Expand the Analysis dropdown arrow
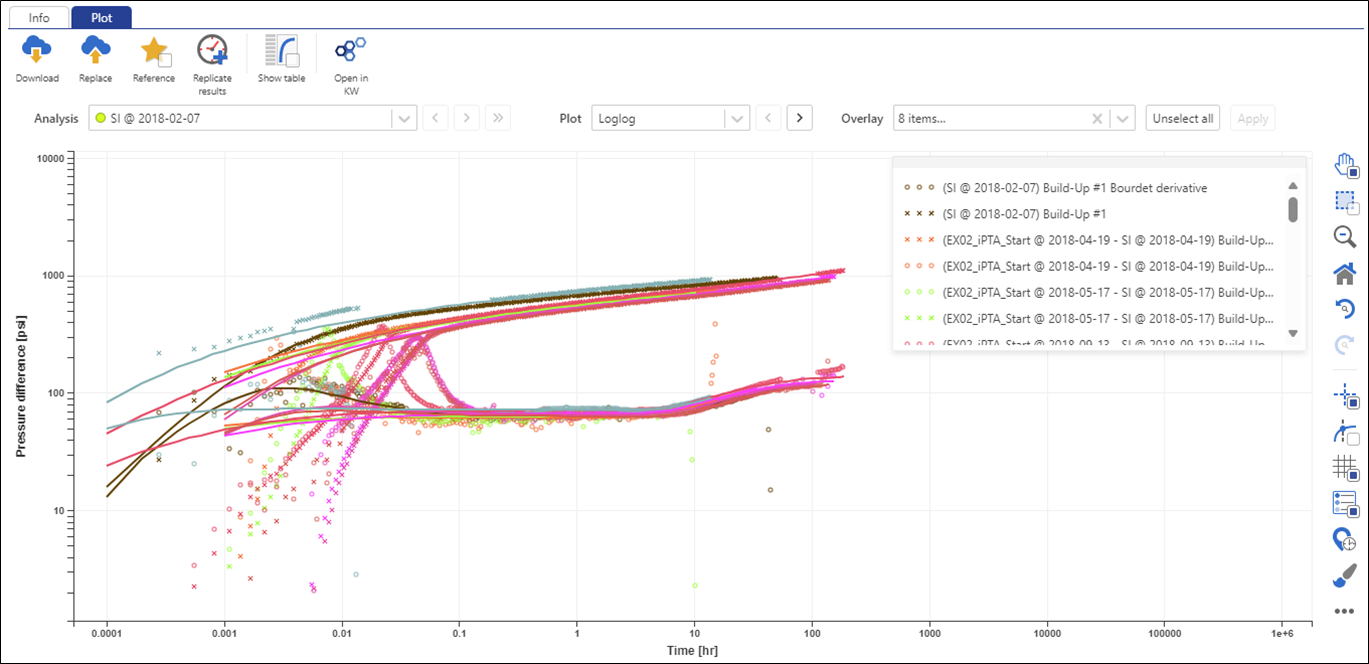The width and height of the screenshot is (1369, 664). click(x=403, y=118)
